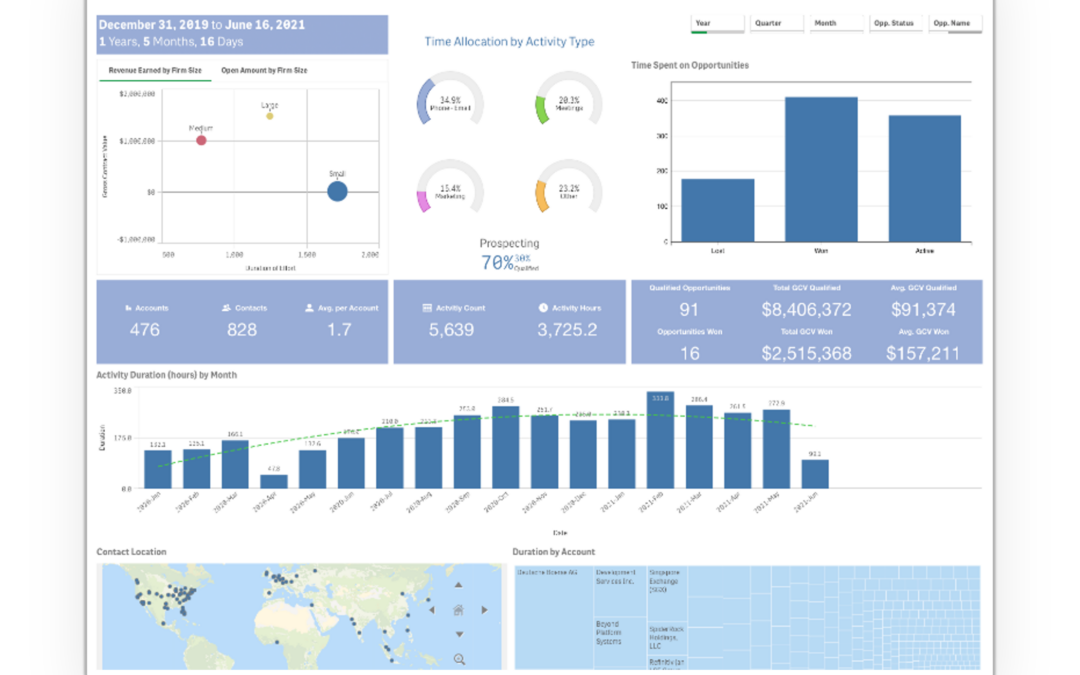Pan the map left with the arrow

(432, 609)
